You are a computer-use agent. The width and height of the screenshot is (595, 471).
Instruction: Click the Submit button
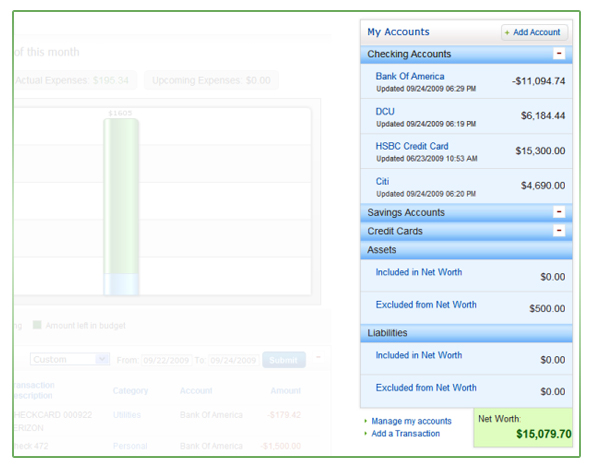click(283, 360)
